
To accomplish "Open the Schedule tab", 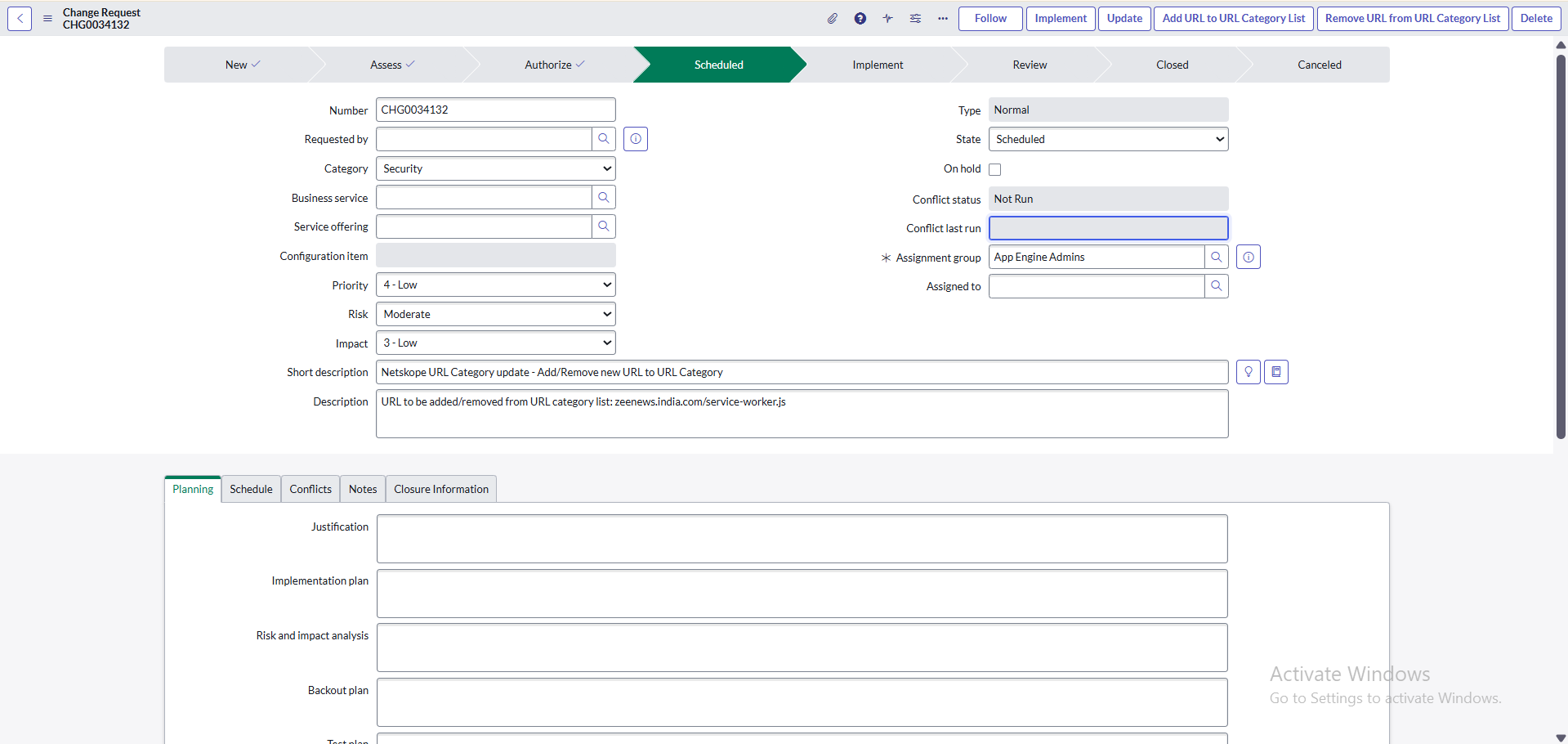I will click(251, 489).
